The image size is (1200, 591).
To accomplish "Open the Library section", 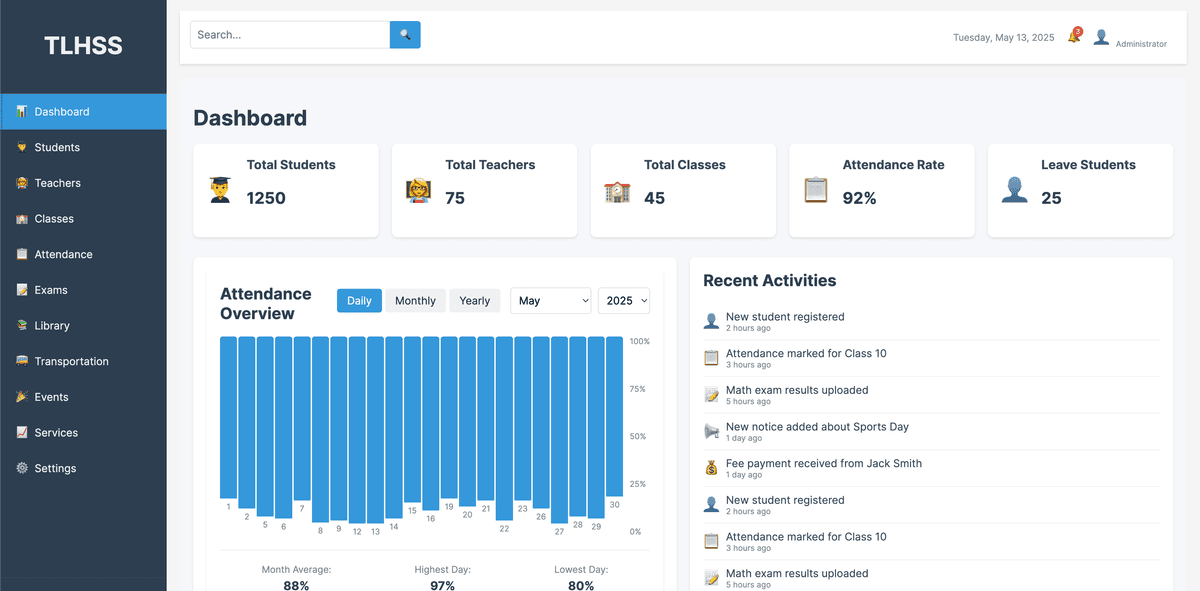I will 56,325.
